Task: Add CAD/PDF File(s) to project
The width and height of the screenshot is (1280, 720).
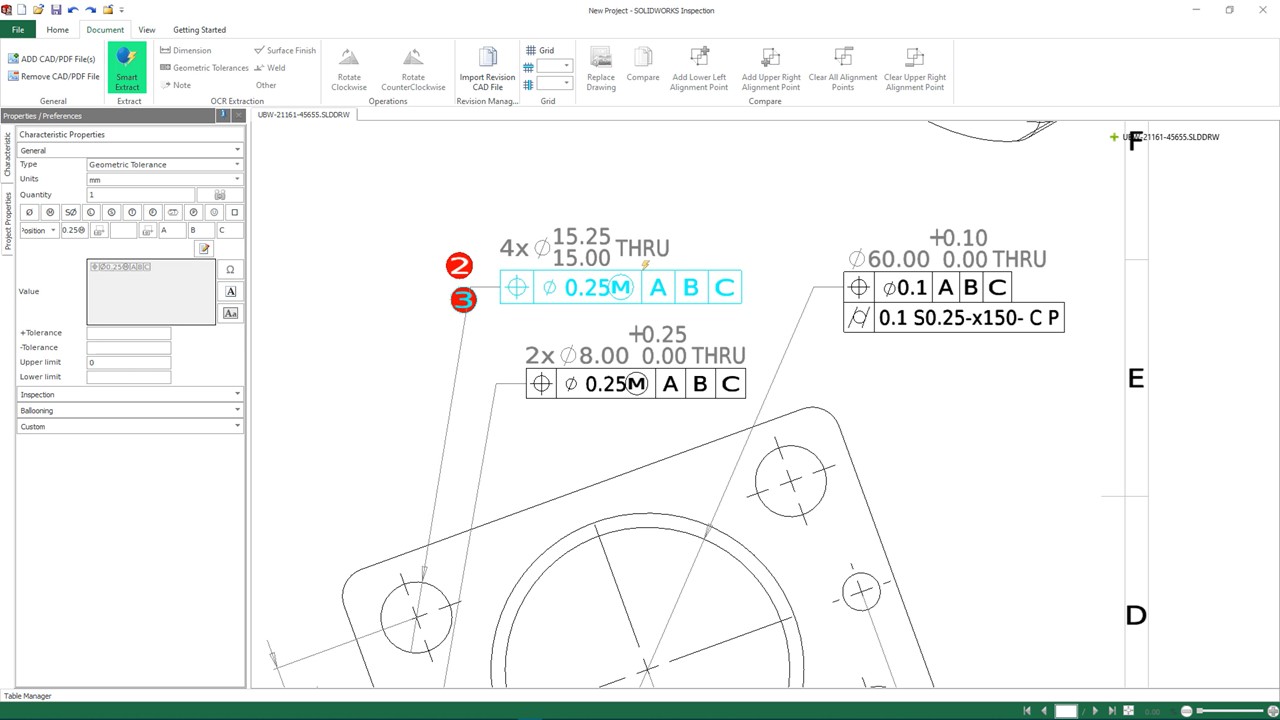Action: tap(51, 59)
